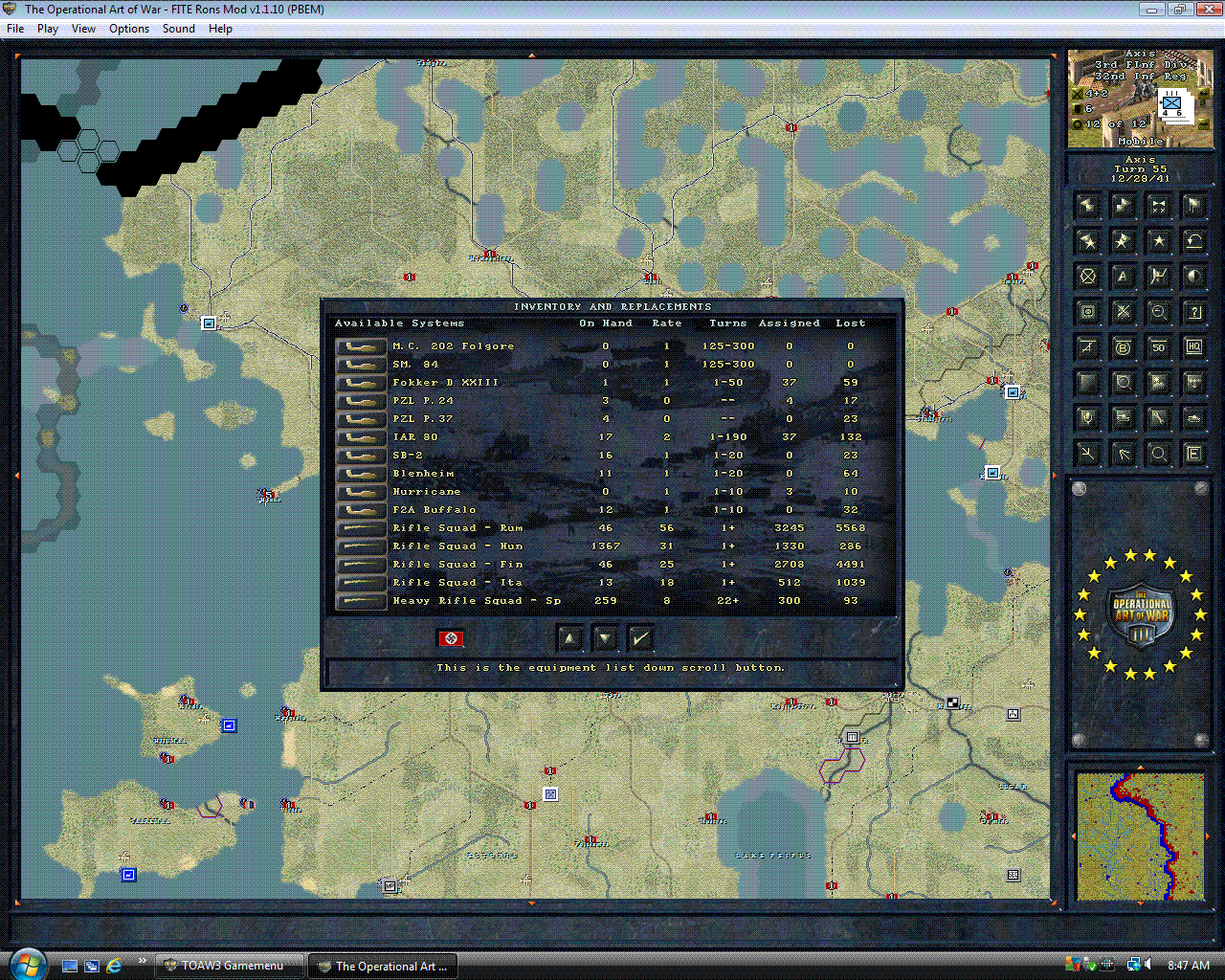Click the equipment list down scroll button
Image resolution: width=1225 pixels, height=980 pixels.
pos(606,638)
